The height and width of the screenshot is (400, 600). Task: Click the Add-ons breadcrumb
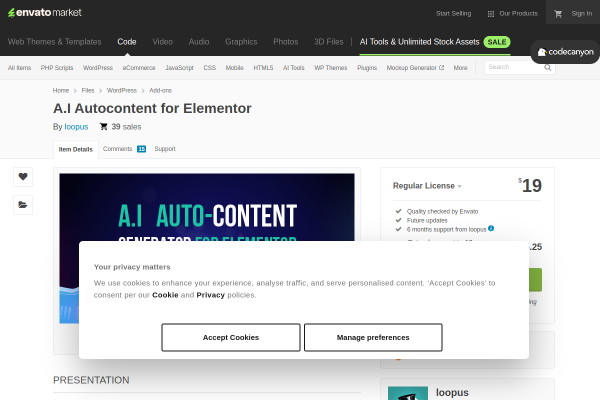tap(160, 91)
